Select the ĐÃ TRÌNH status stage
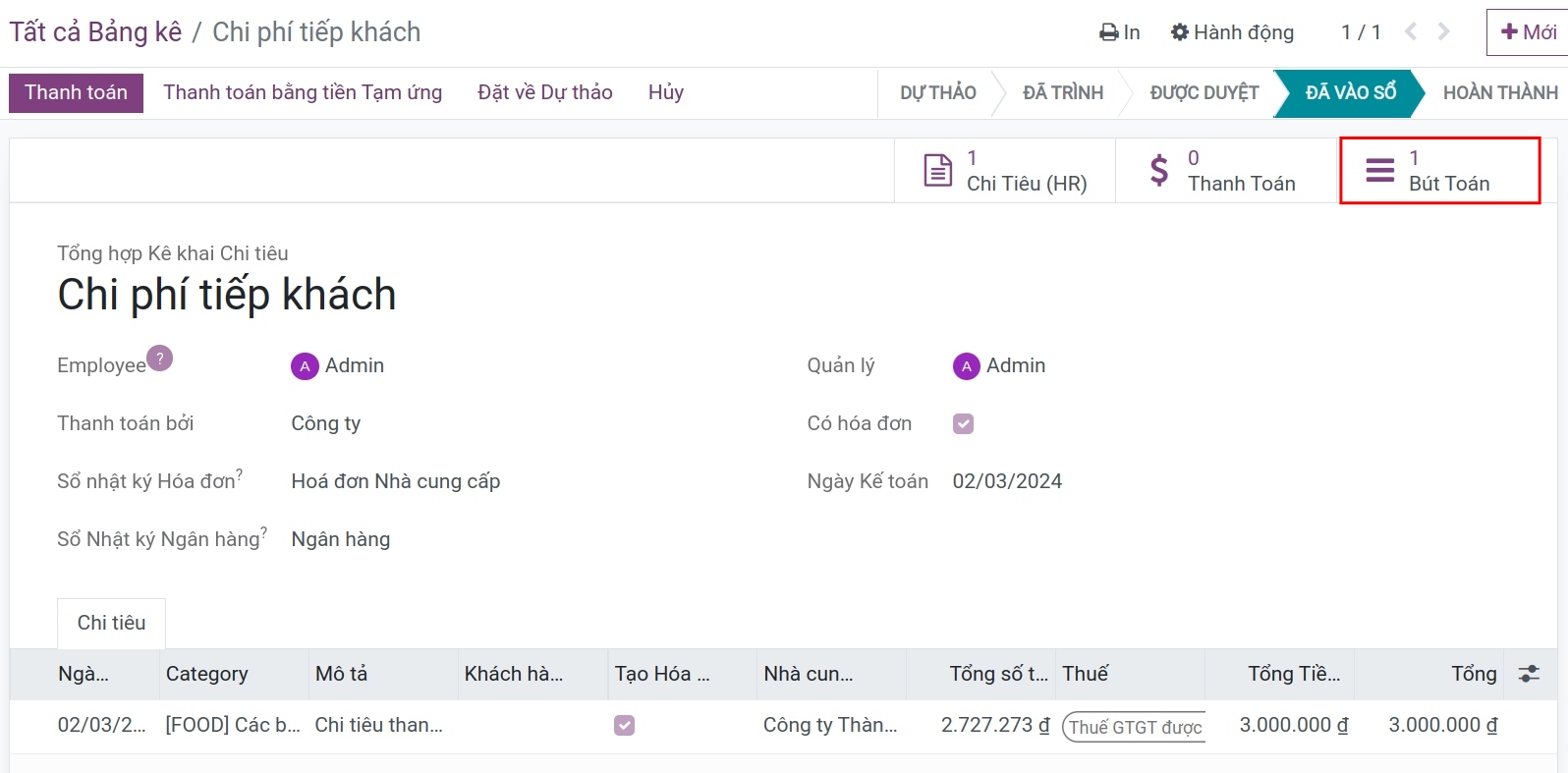 1063,92
